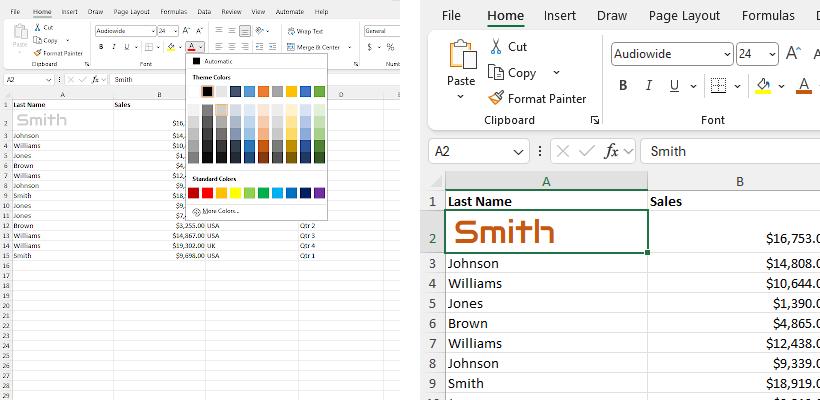This screenshot has height=400, width=820.
Task: Apply Accounting Number Format dollar icon
Action: [x=370, y=47]
